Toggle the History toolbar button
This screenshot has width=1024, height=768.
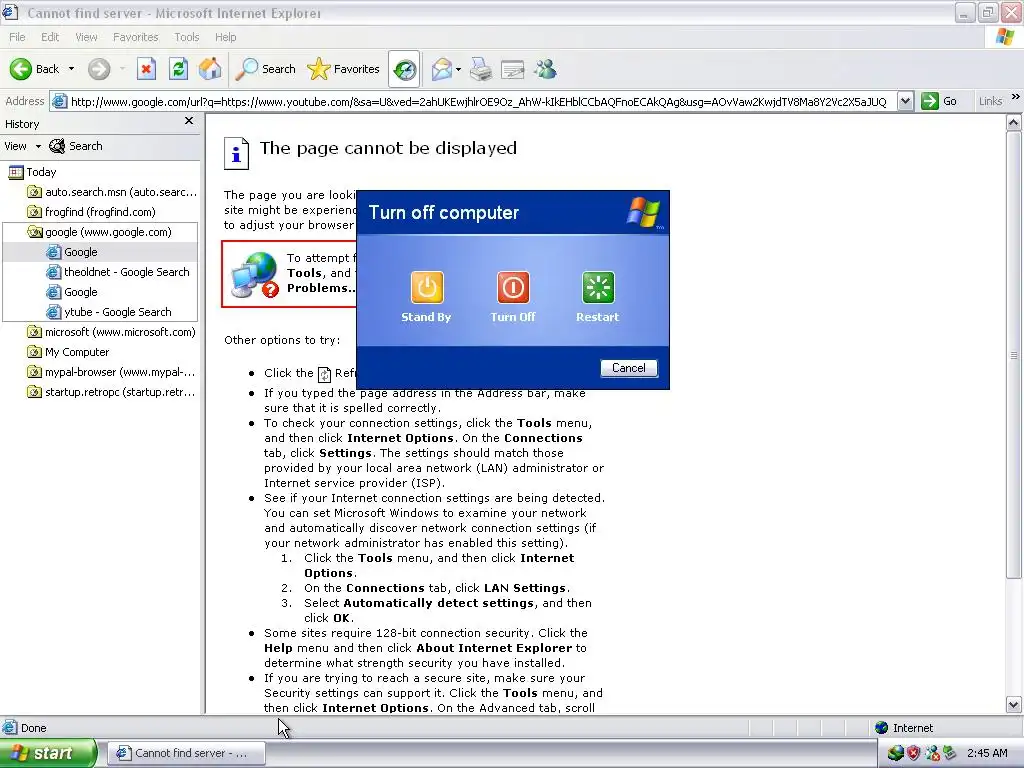[x=404, y=69]
